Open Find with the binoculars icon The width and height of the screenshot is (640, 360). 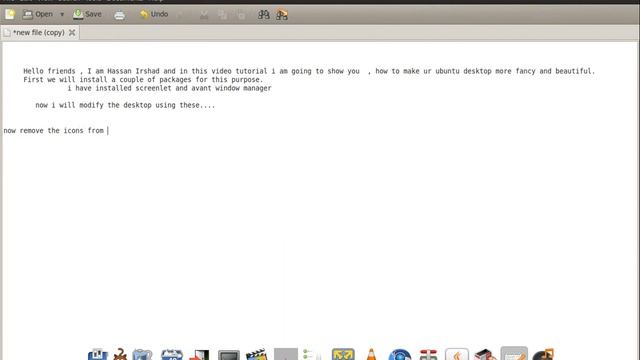click(264, 15)
